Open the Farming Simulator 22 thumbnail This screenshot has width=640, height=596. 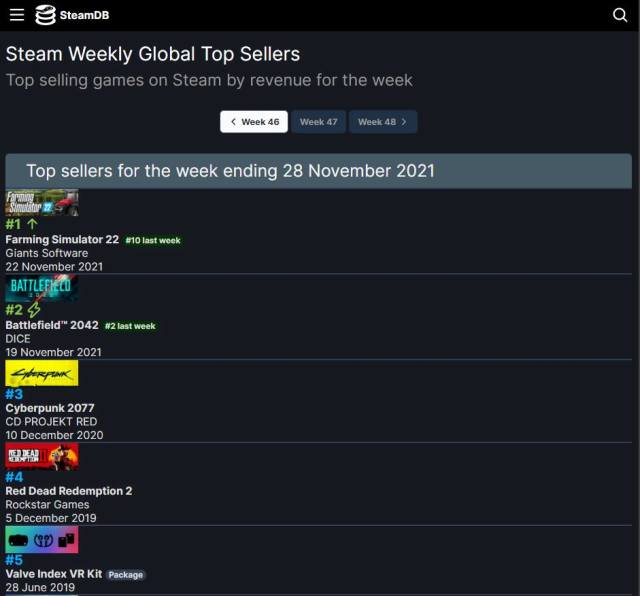pyautogui.click(x=42, y=203)
